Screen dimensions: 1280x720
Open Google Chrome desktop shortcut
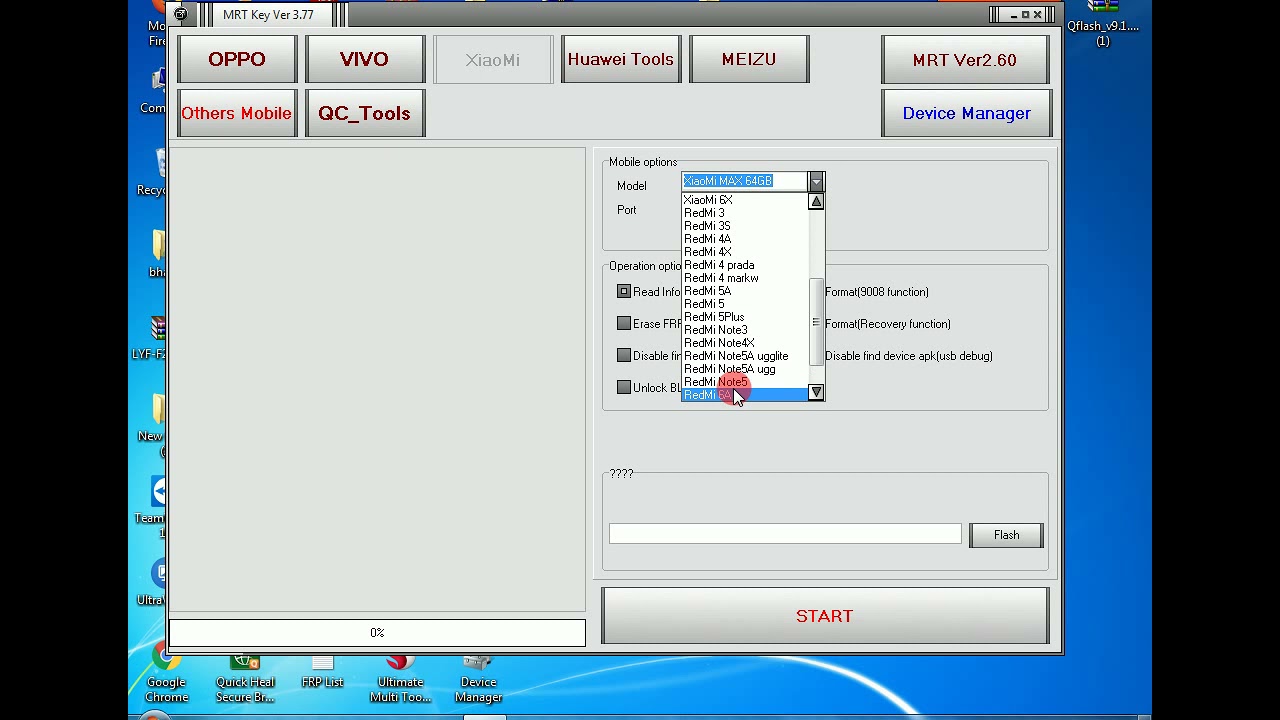coord(166,678)
